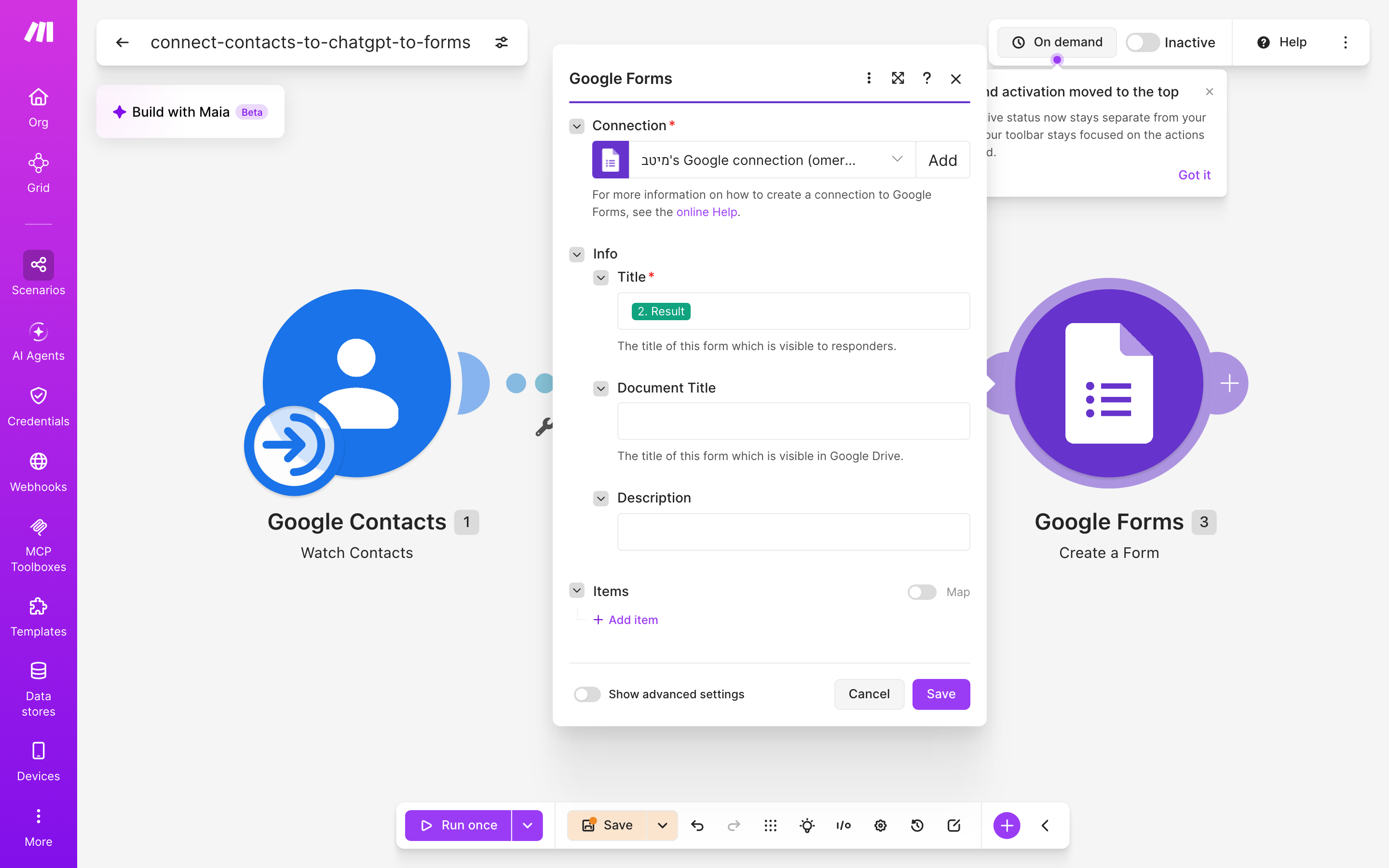Click Save in the Google Forms dialog

[941, 694]
